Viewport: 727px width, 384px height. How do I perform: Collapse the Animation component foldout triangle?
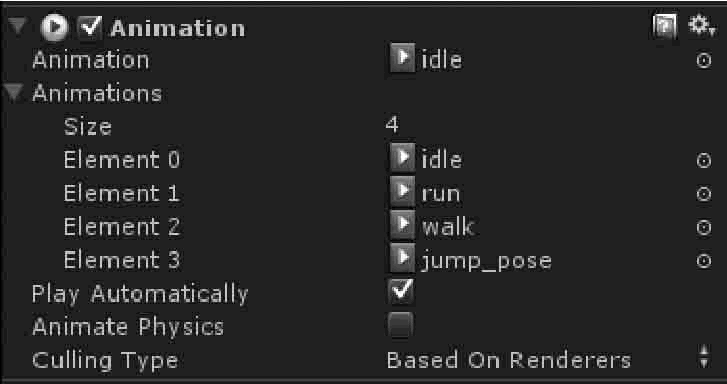[19, 27]
